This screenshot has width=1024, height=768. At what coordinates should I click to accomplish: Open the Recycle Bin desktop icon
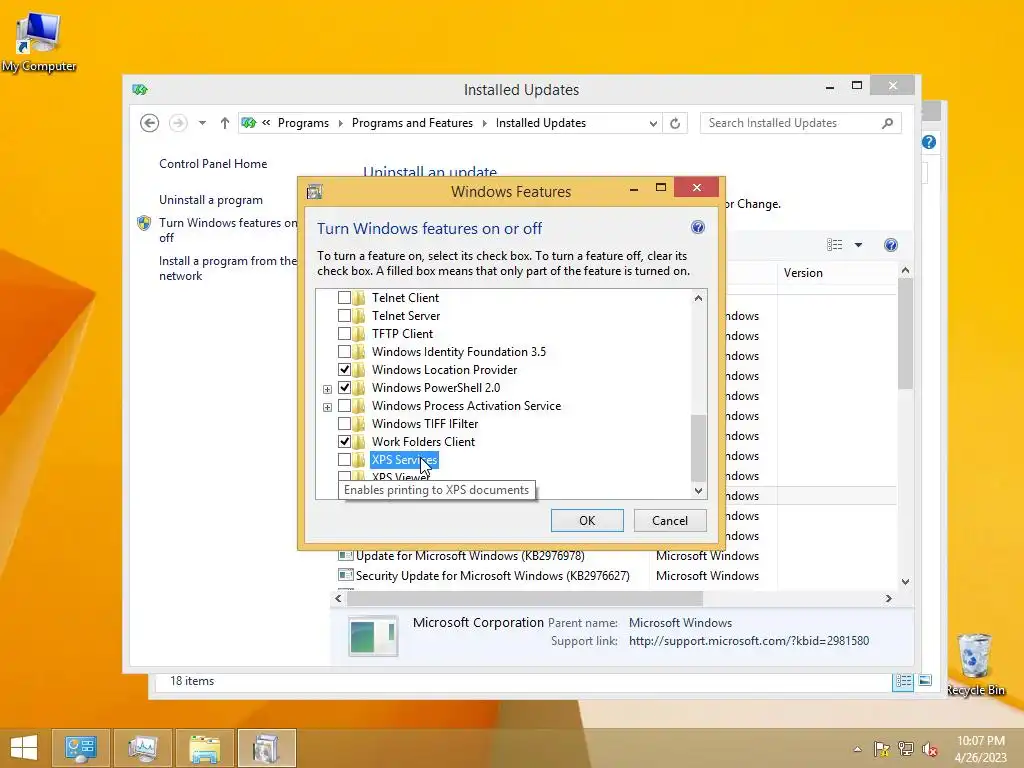click(975, 664)
